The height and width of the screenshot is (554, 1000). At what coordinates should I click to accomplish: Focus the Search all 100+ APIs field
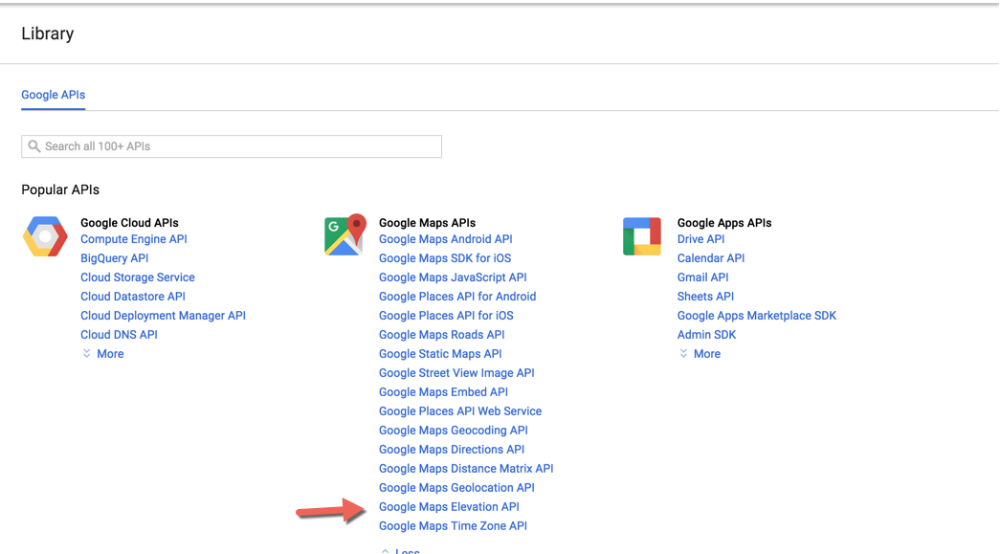tap(232, 147)
